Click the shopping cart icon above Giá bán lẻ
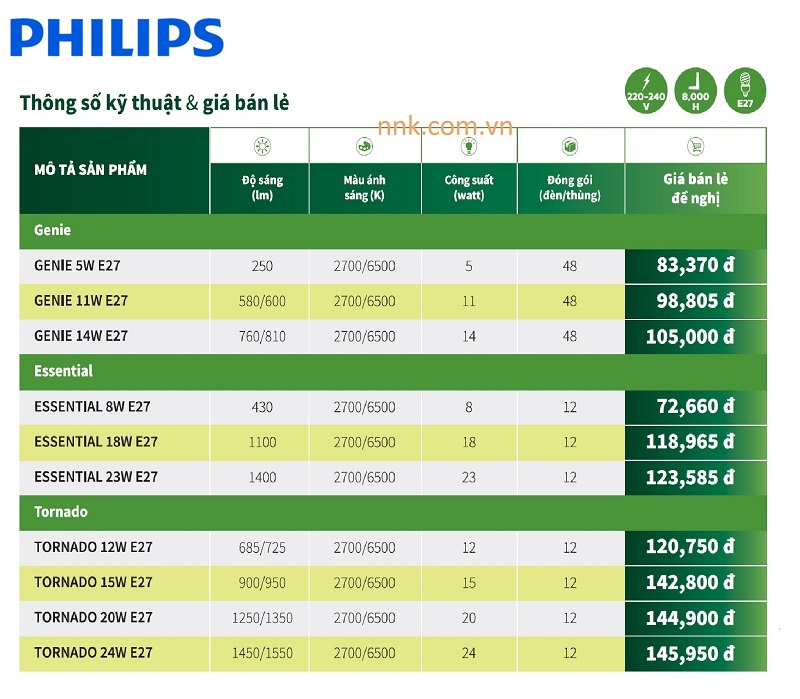The image size is (800, 699). pyautogui.click(x=695, y=146)
